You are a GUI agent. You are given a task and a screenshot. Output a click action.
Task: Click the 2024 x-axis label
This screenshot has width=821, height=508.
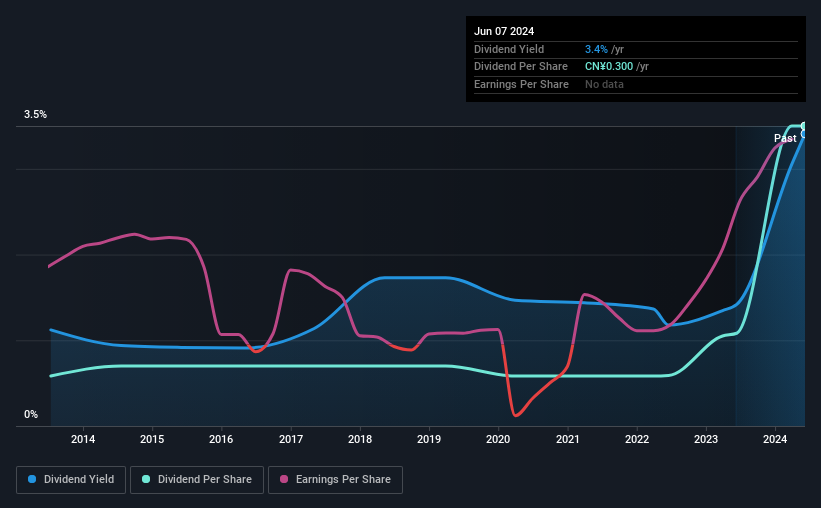pos(776,439)
